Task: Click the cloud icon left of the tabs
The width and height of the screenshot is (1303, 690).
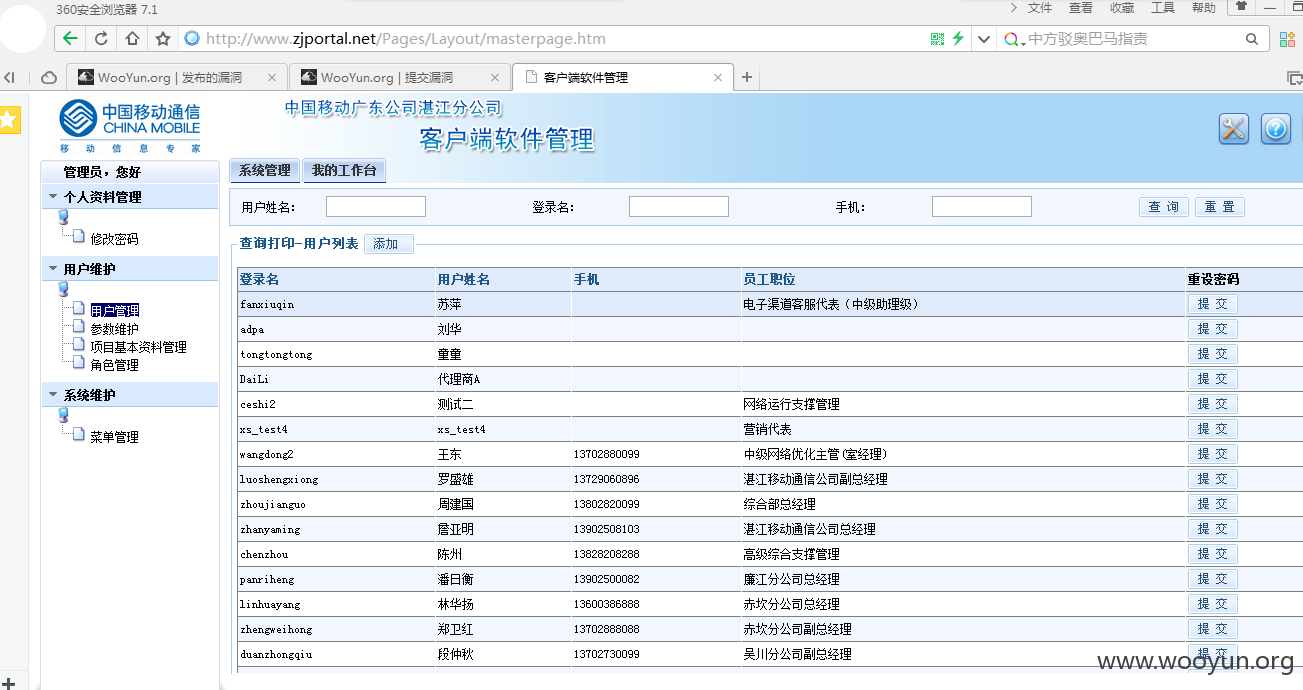Action: [x=48, y=77]
